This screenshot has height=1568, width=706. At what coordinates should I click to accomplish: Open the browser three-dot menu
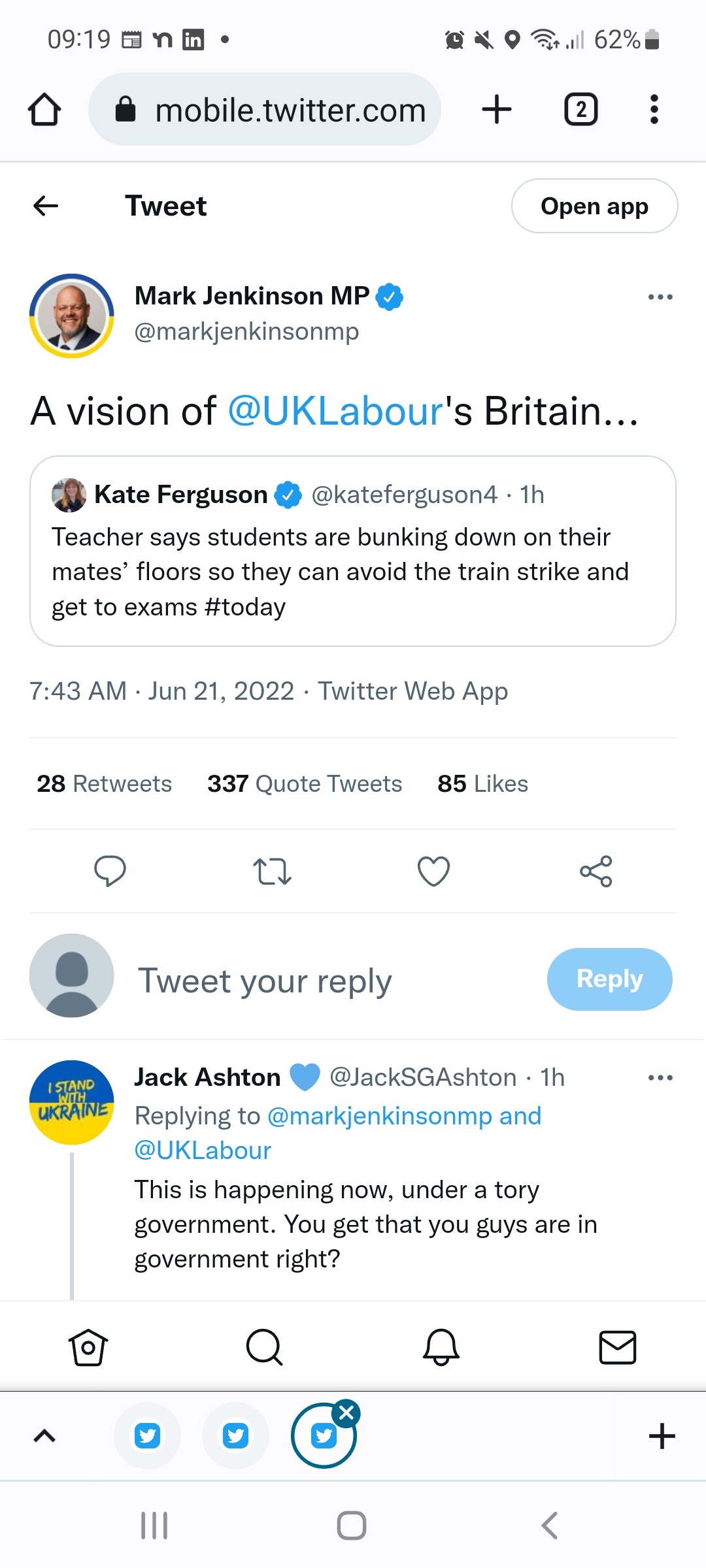[654, 109]
